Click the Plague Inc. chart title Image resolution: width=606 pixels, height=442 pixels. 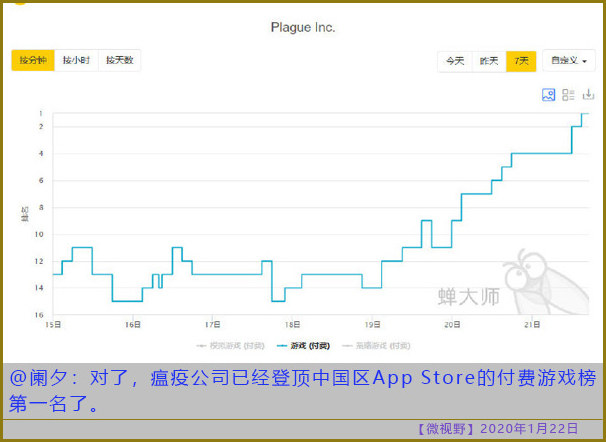(303, 27)
